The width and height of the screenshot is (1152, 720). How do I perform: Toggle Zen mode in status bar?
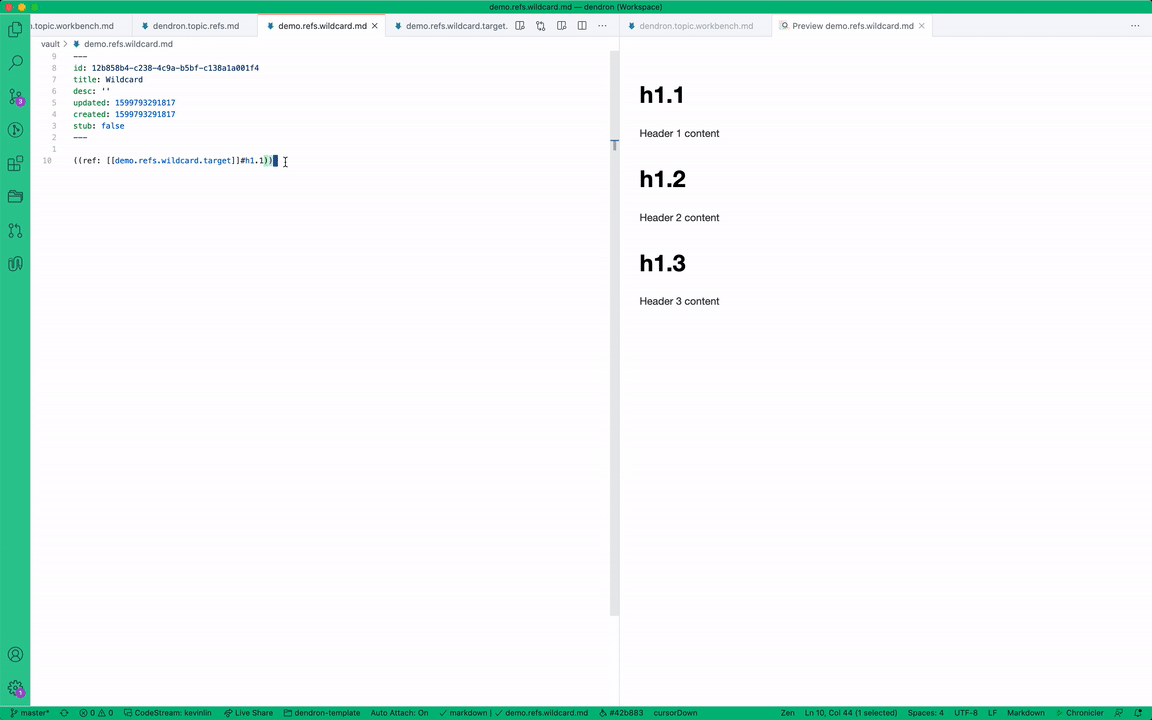pos(787,713)
